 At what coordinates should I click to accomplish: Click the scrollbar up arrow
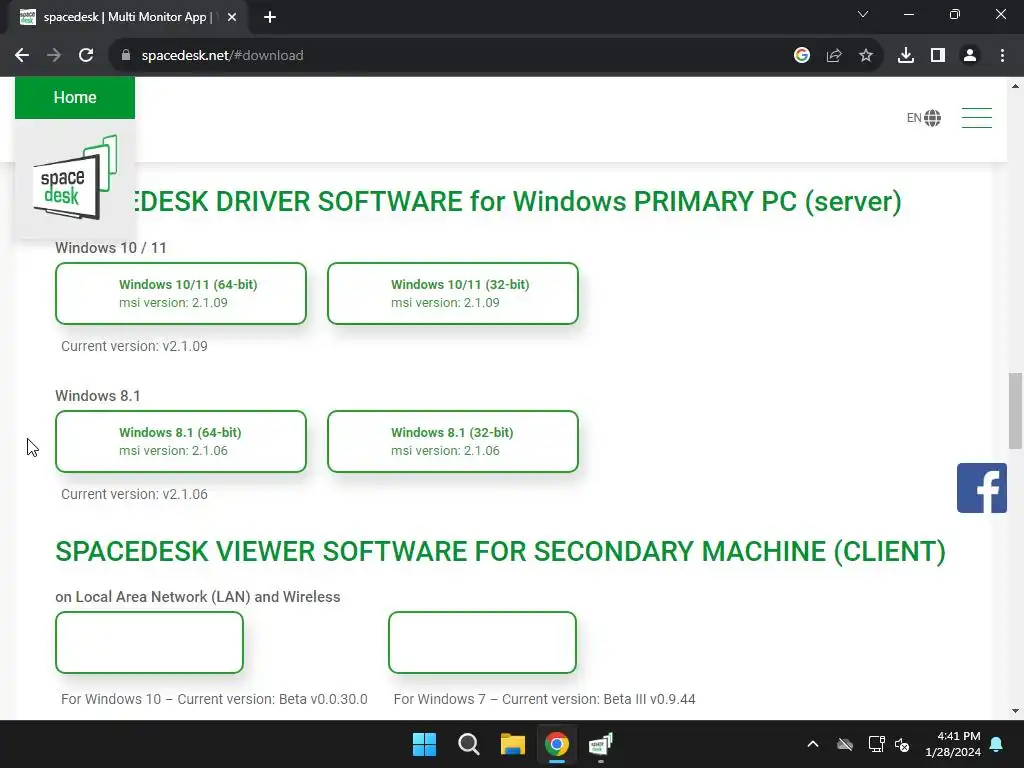pos(1015,86)
